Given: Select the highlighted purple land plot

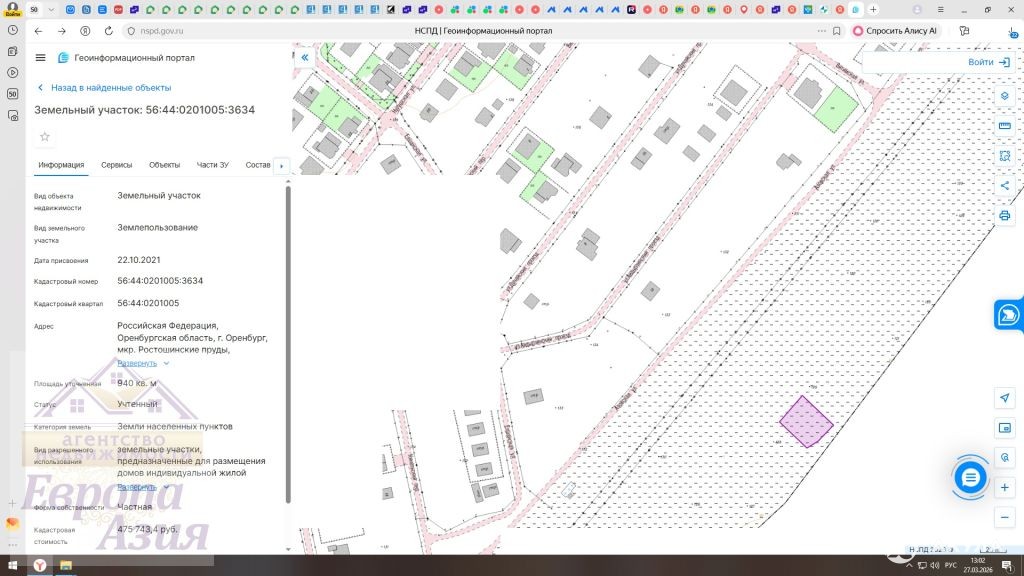Looking at the screenshot, I should [806, 421].
